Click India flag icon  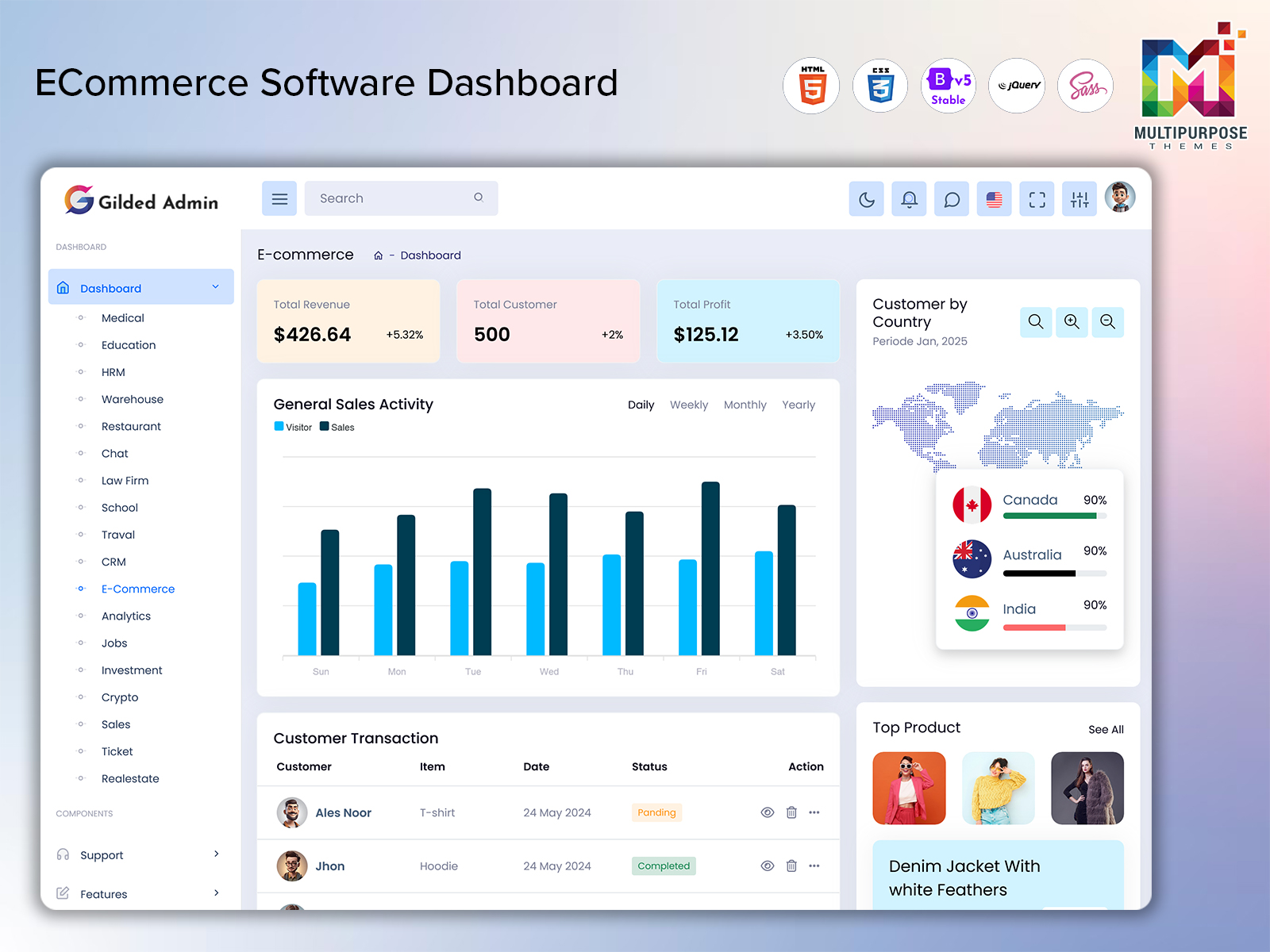tap(972, 613)
